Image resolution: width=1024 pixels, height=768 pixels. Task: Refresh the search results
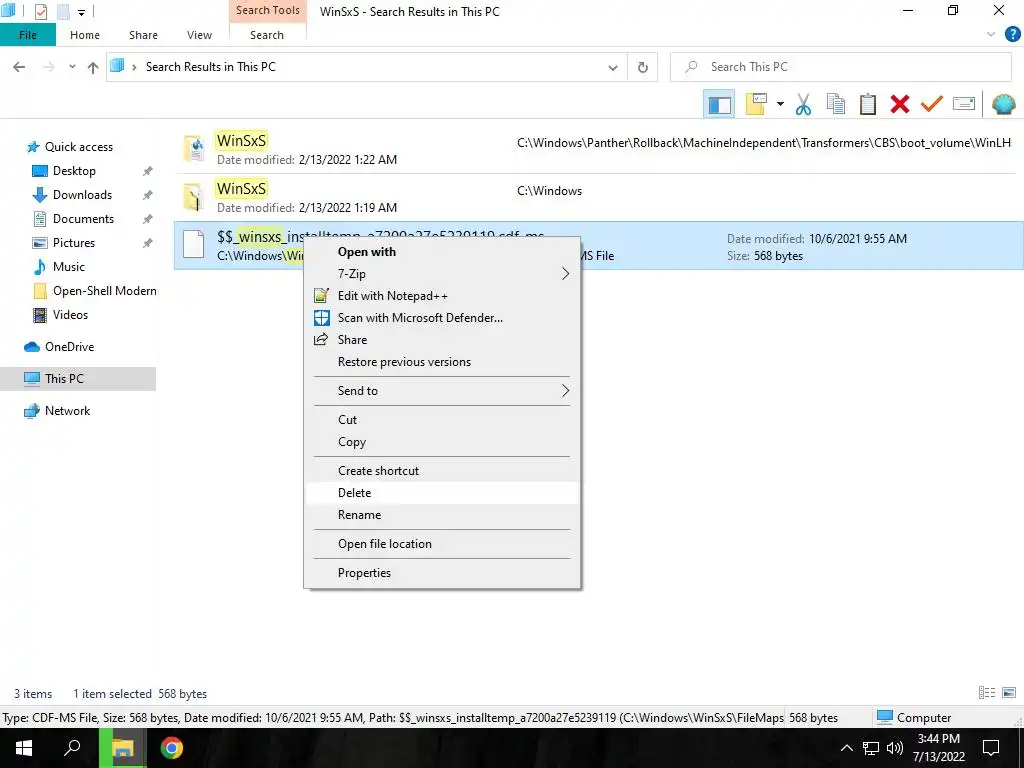point(643,67)
